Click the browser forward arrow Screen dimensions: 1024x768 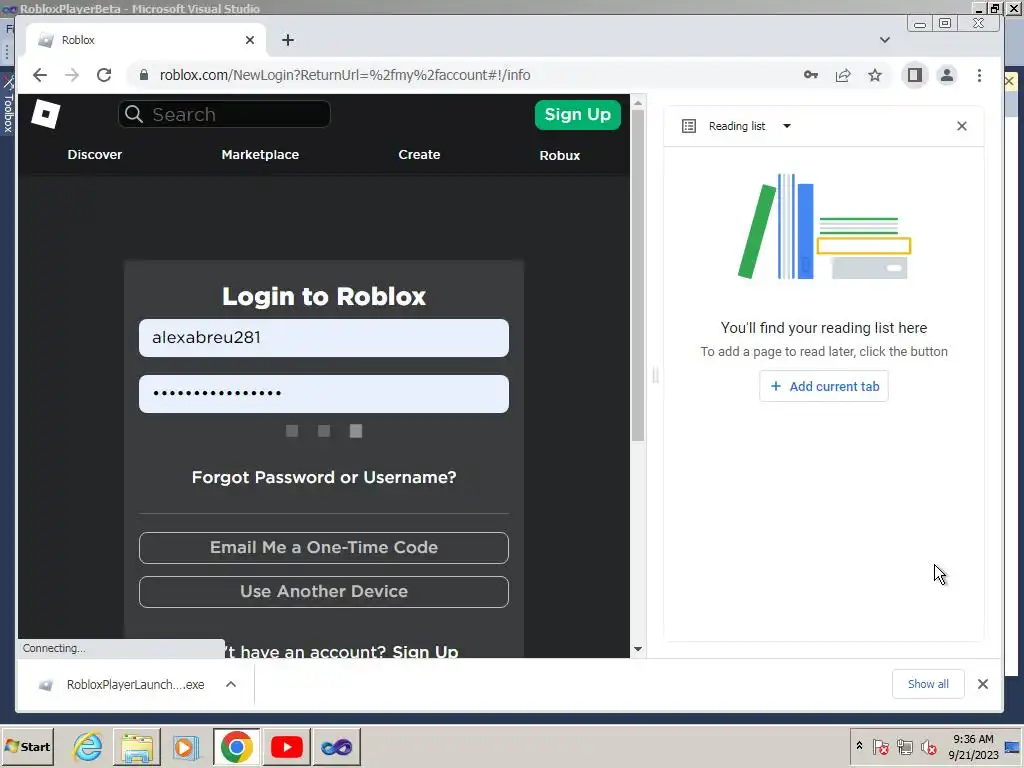72,75
